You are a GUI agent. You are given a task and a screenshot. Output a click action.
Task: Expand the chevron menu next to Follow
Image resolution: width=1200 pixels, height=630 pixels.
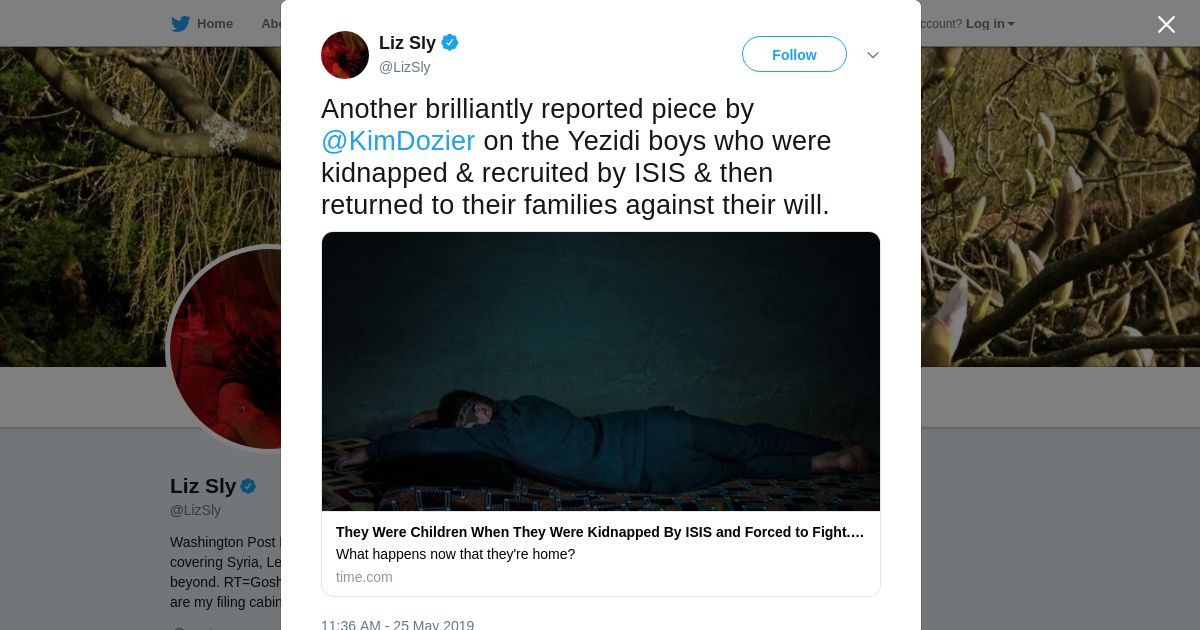point(873,55)
